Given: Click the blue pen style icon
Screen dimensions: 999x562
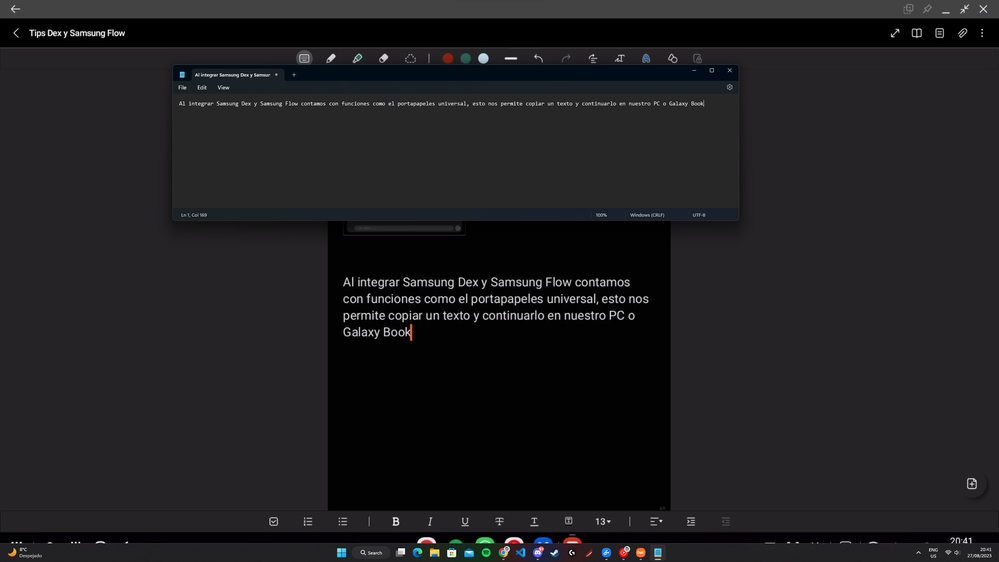Looking at the screenshot, I should coord(646,58).
